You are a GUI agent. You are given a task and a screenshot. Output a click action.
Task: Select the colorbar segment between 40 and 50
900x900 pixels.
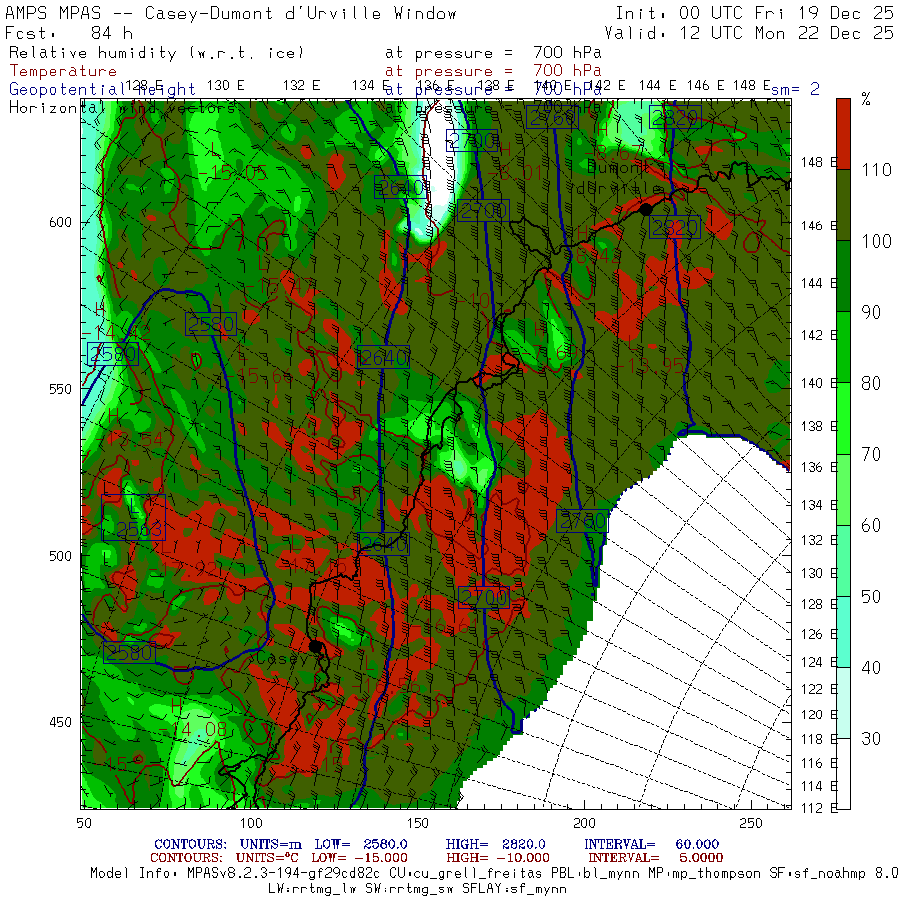pyautogui.click(x=843, y=632)
